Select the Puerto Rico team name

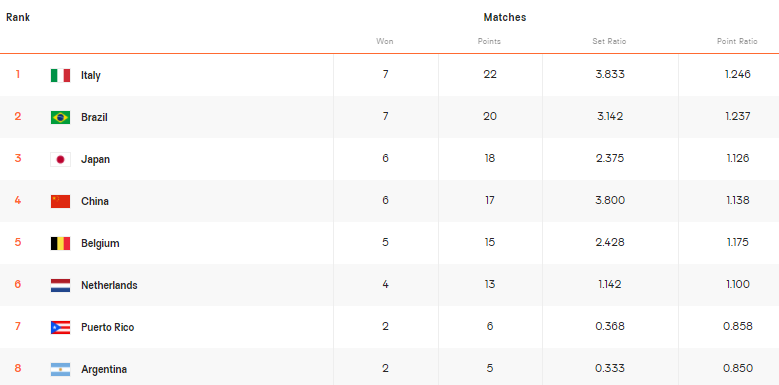tap(108, 327)
